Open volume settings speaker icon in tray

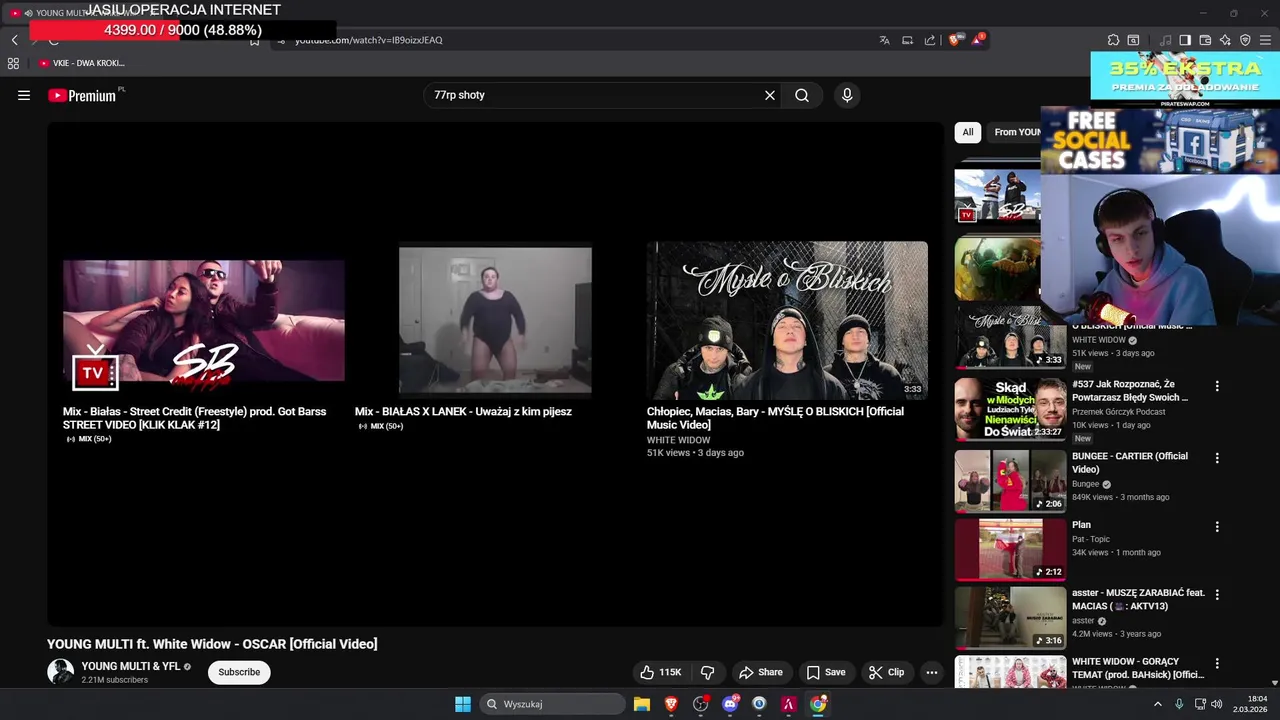pos(1217,704)
